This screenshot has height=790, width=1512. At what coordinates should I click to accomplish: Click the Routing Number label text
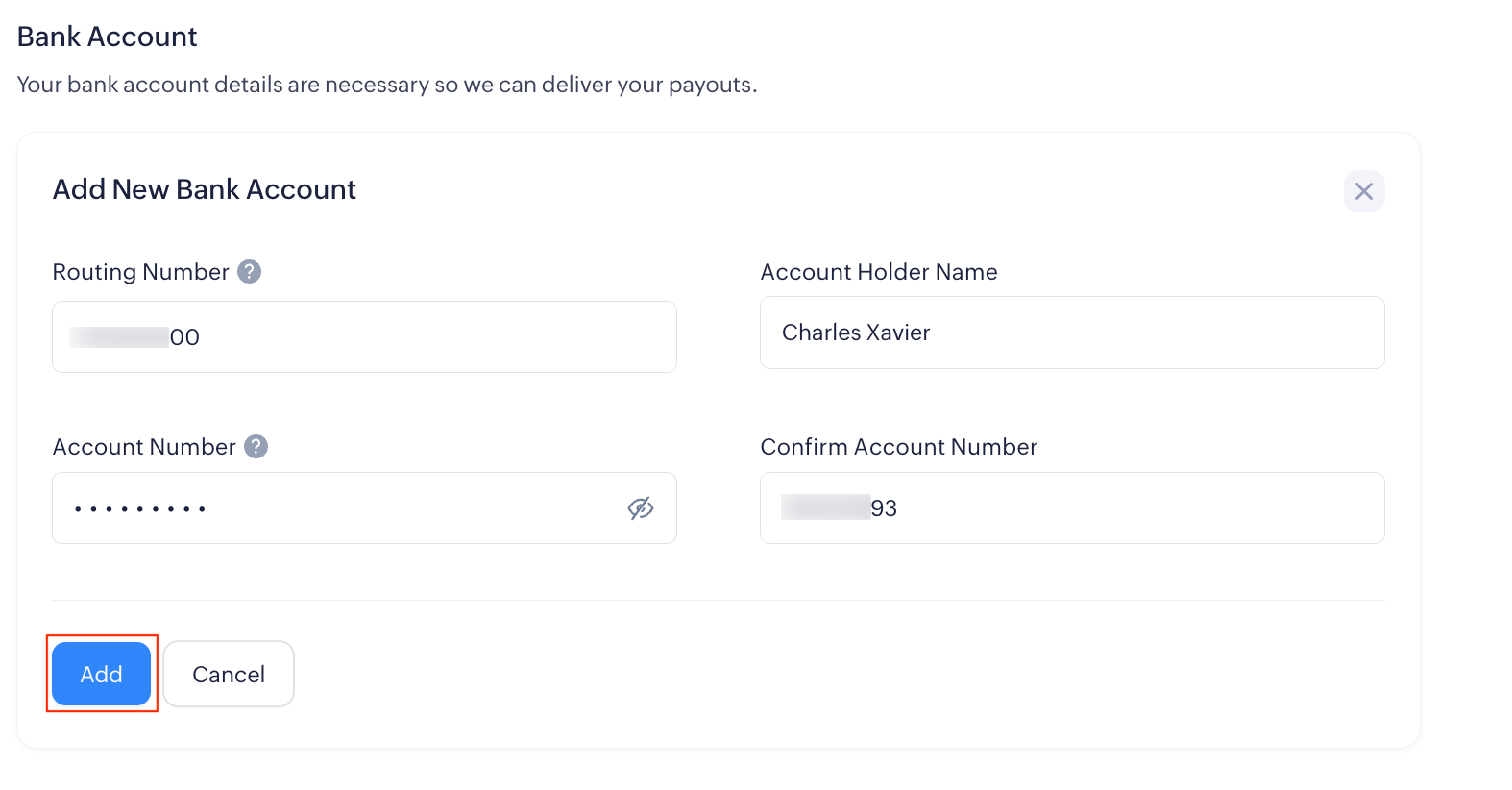[140, 272]
